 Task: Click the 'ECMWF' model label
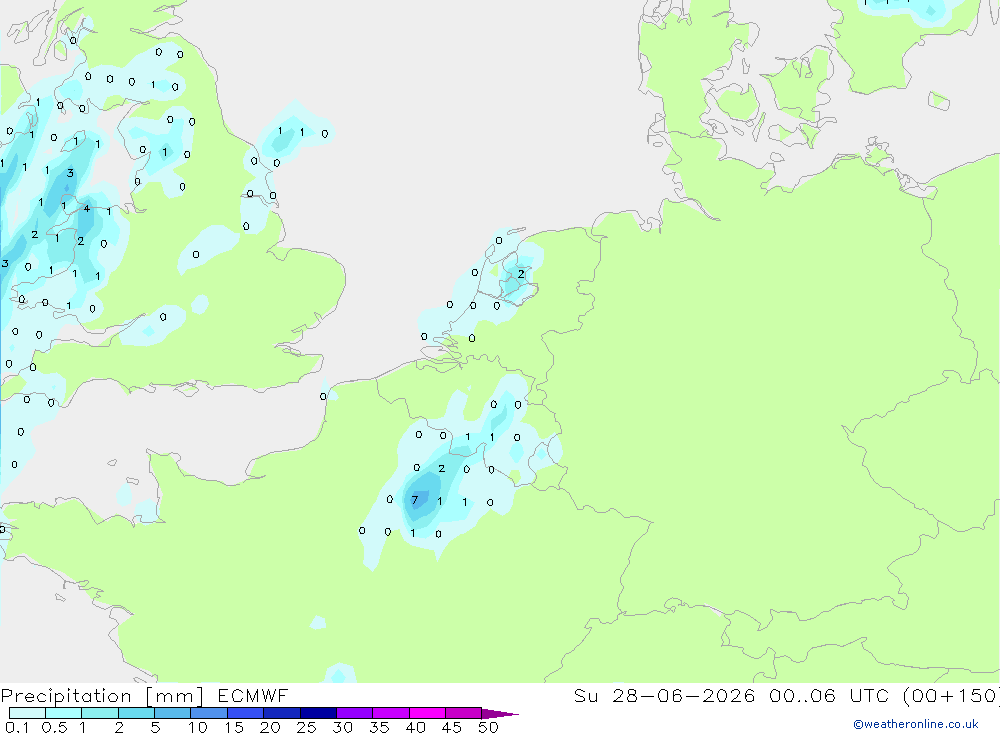click(253, 695)
